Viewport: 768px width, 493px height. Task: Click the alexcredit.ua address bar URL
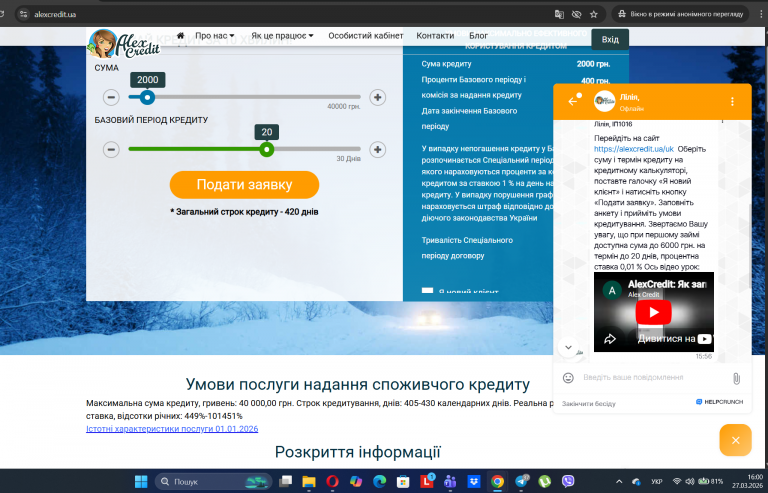coord(55,14)
